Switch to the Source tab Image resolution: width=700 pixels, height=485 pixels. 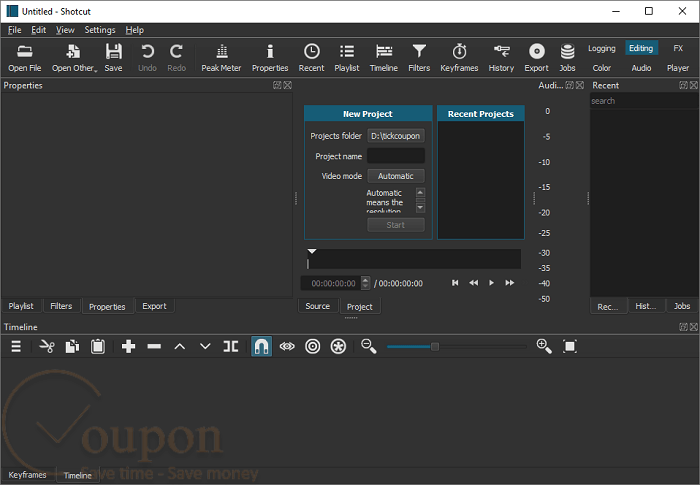(x=317, y=306)
